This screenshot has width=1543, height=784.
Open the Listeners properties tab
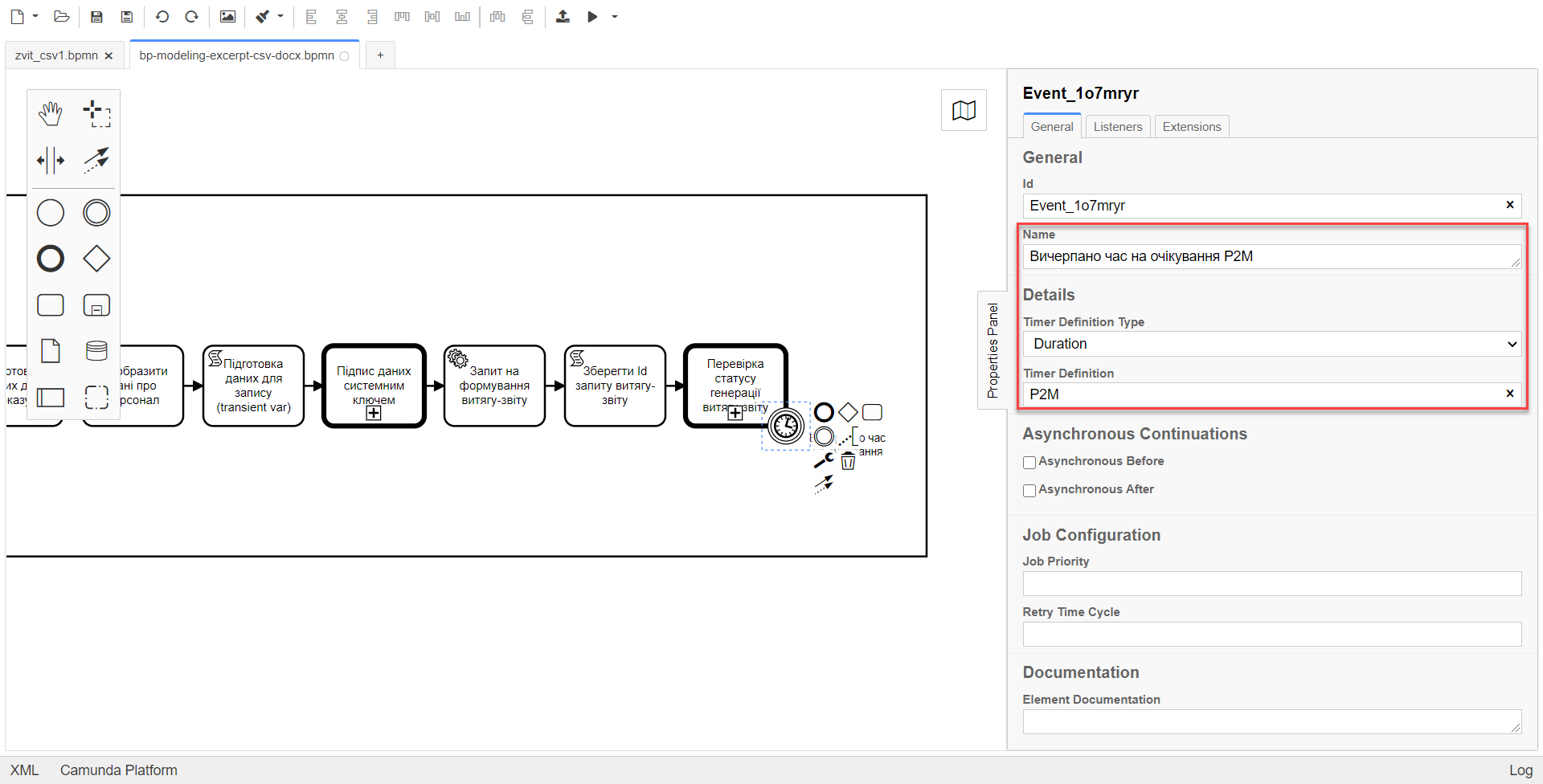[x=1117, y=126]
